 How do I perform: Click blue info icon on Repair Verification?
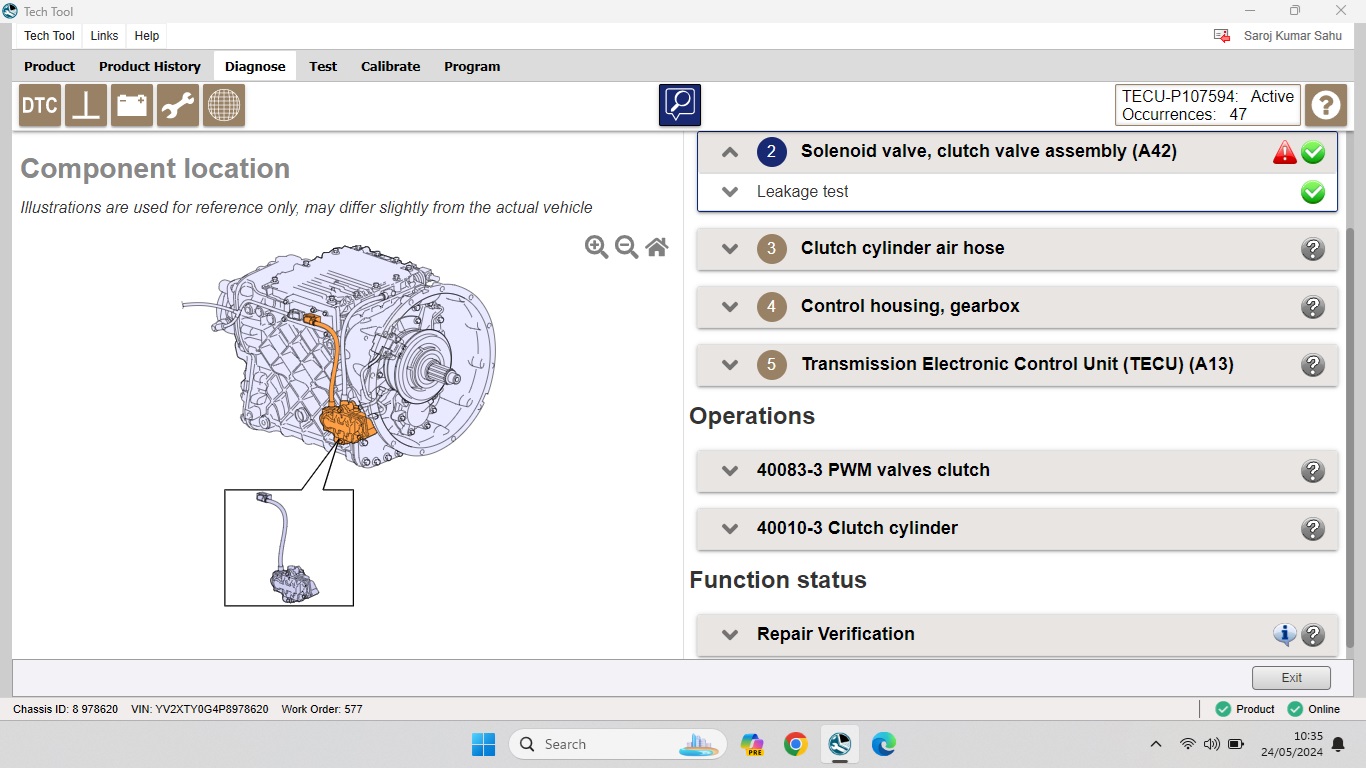click(x=1285, y=634)
